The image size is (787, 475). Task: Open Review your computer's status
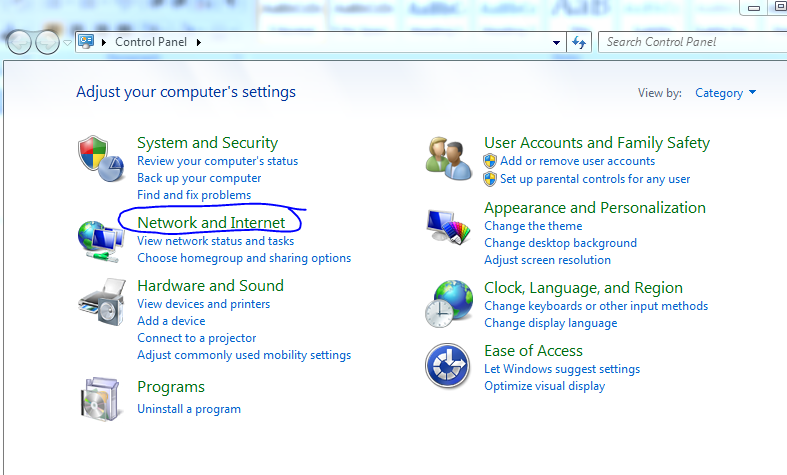[x=217, y=161]
